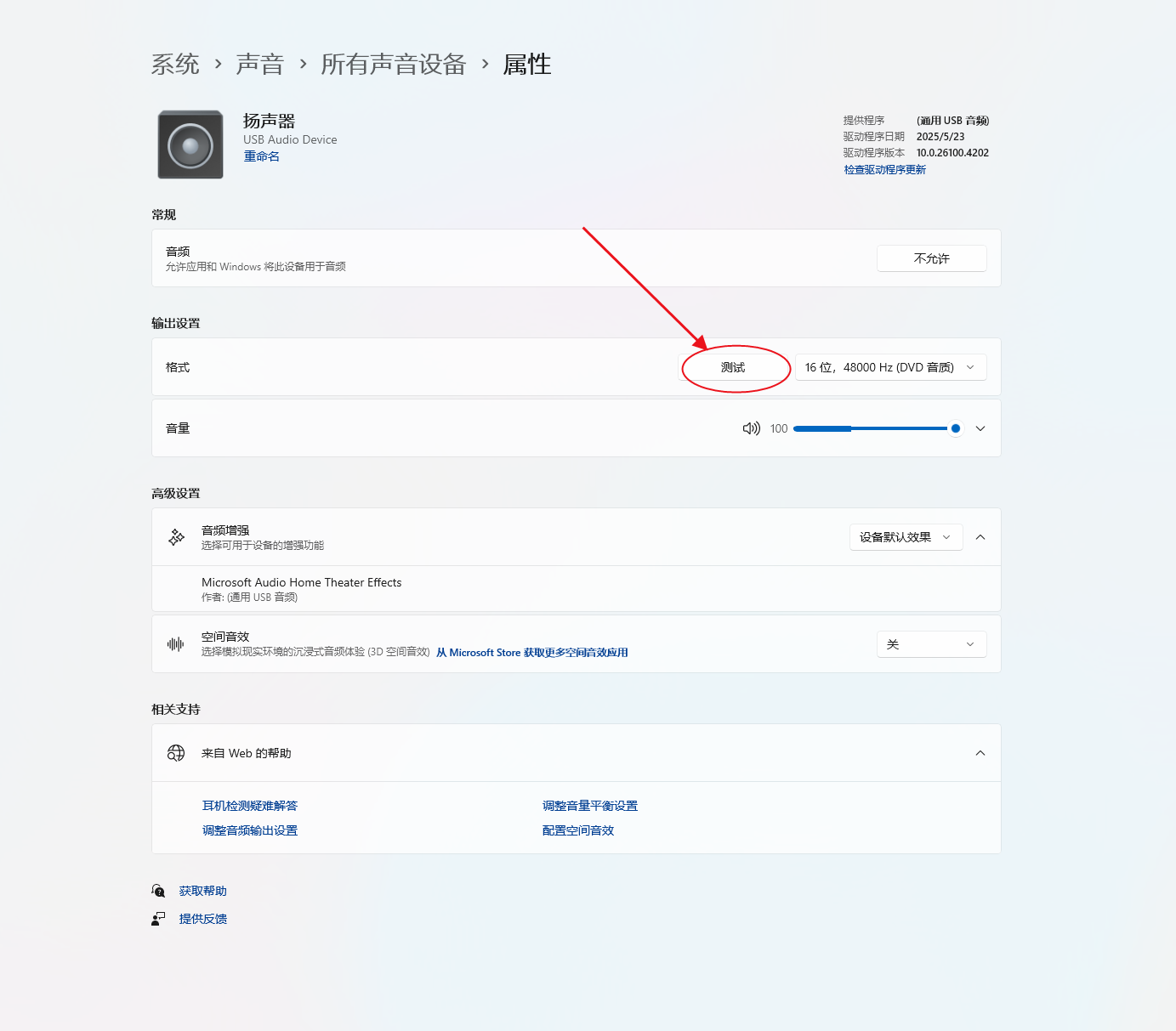This screenshot has height=1031, width=1176.
Task: Click the speaker device thumbnail image
Action: (x=189, y=144)
